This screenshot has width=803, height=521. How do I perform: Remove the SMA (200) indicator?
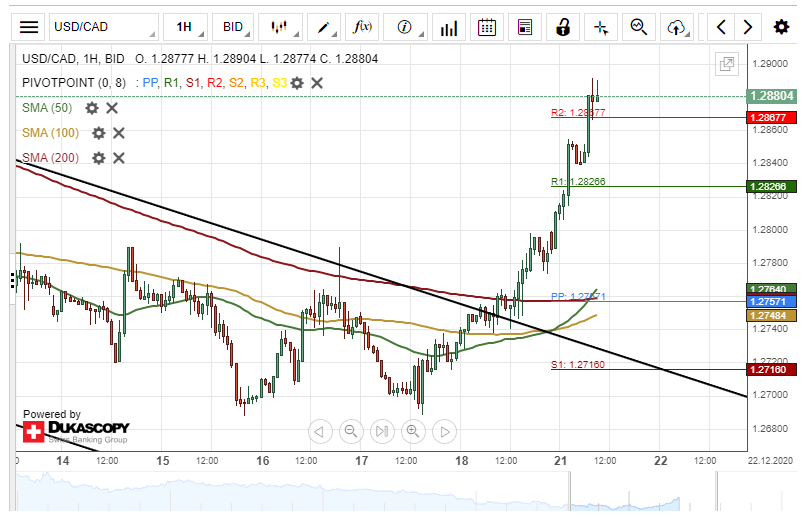[119, 158]
